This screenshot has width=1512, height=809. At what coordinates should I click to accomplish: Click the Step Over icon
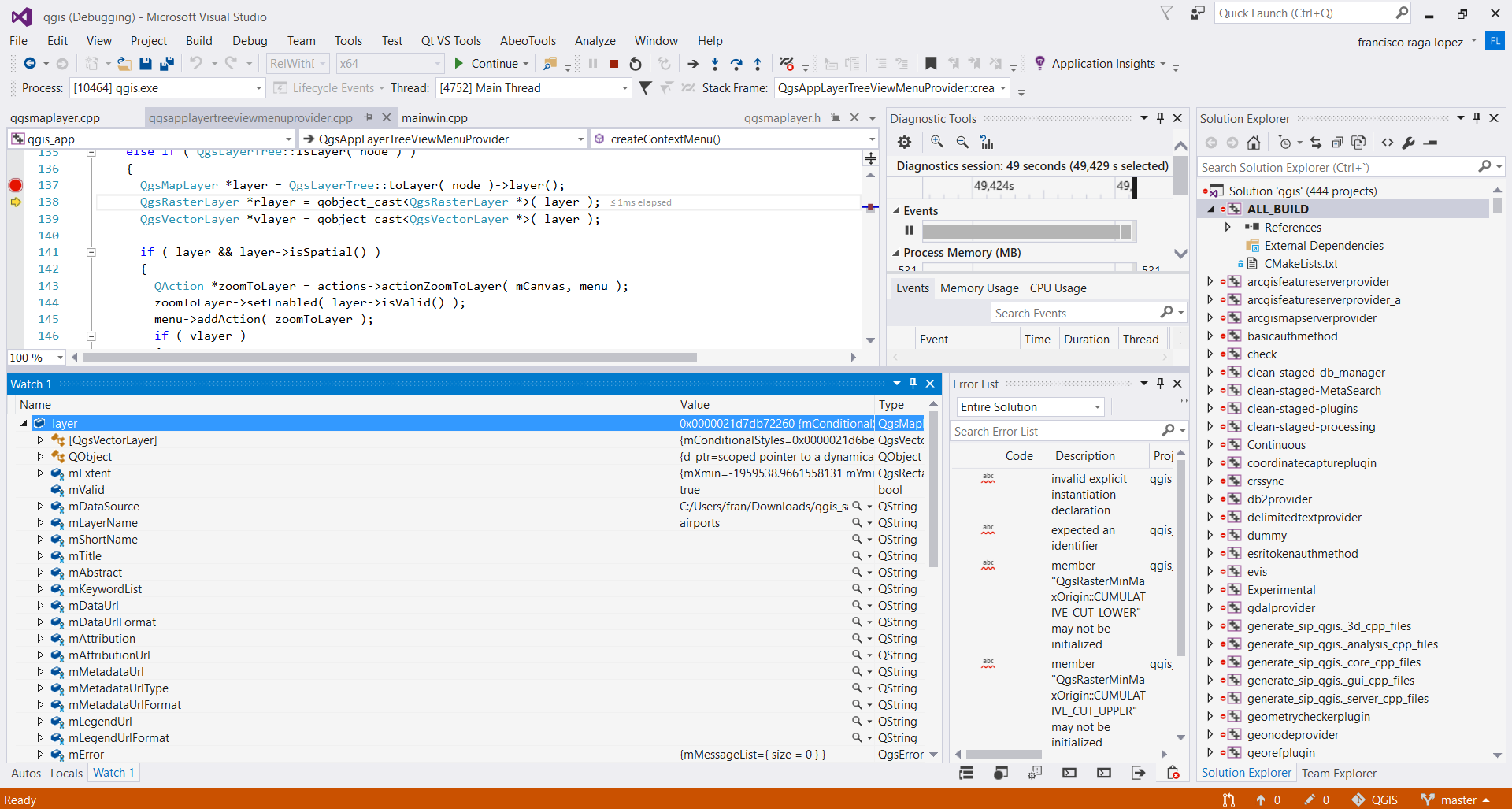click(x=736, y=64)
